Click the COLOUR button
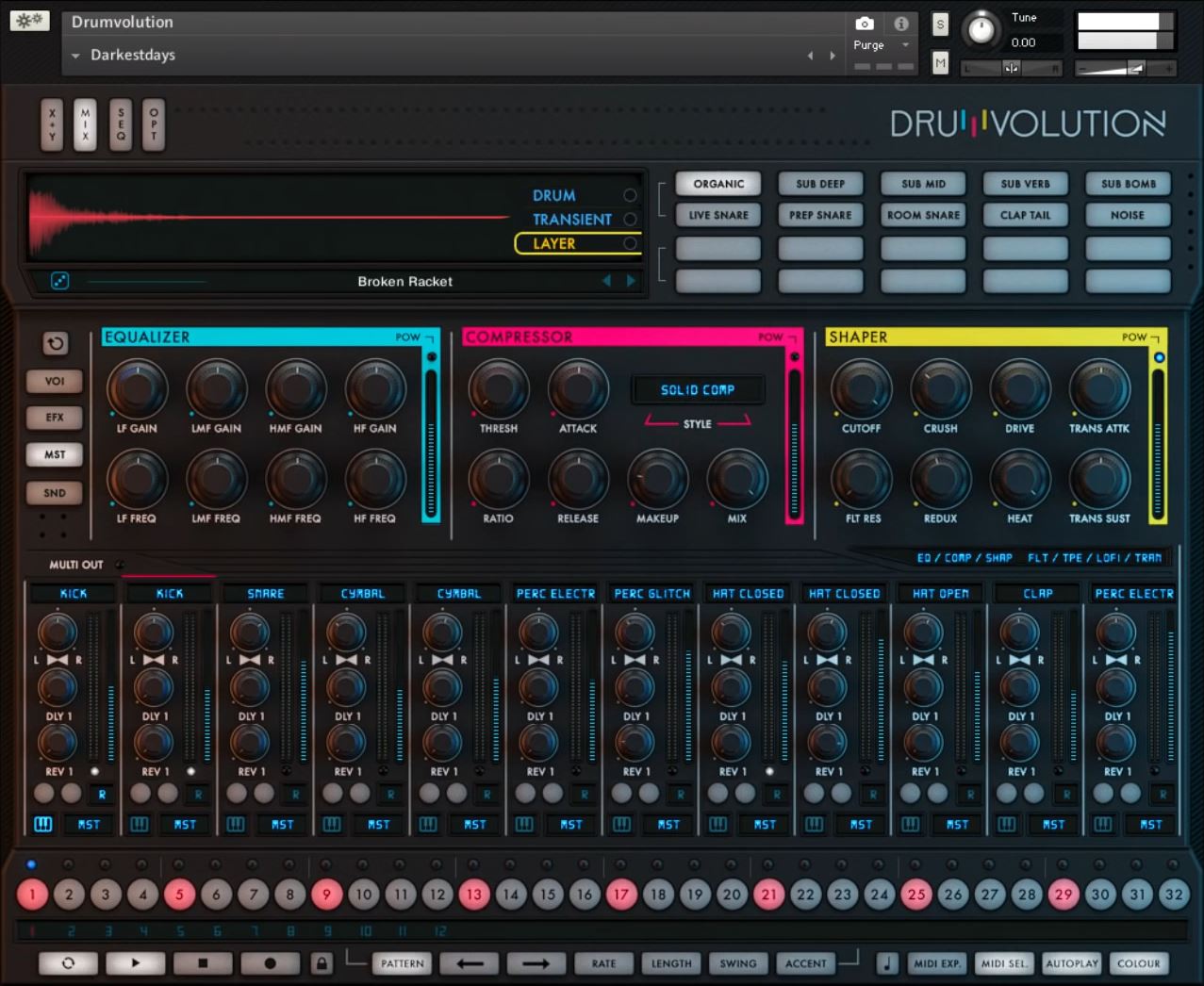The width and height of the screenshot is (1204, 986). [x=1139, y=963]
